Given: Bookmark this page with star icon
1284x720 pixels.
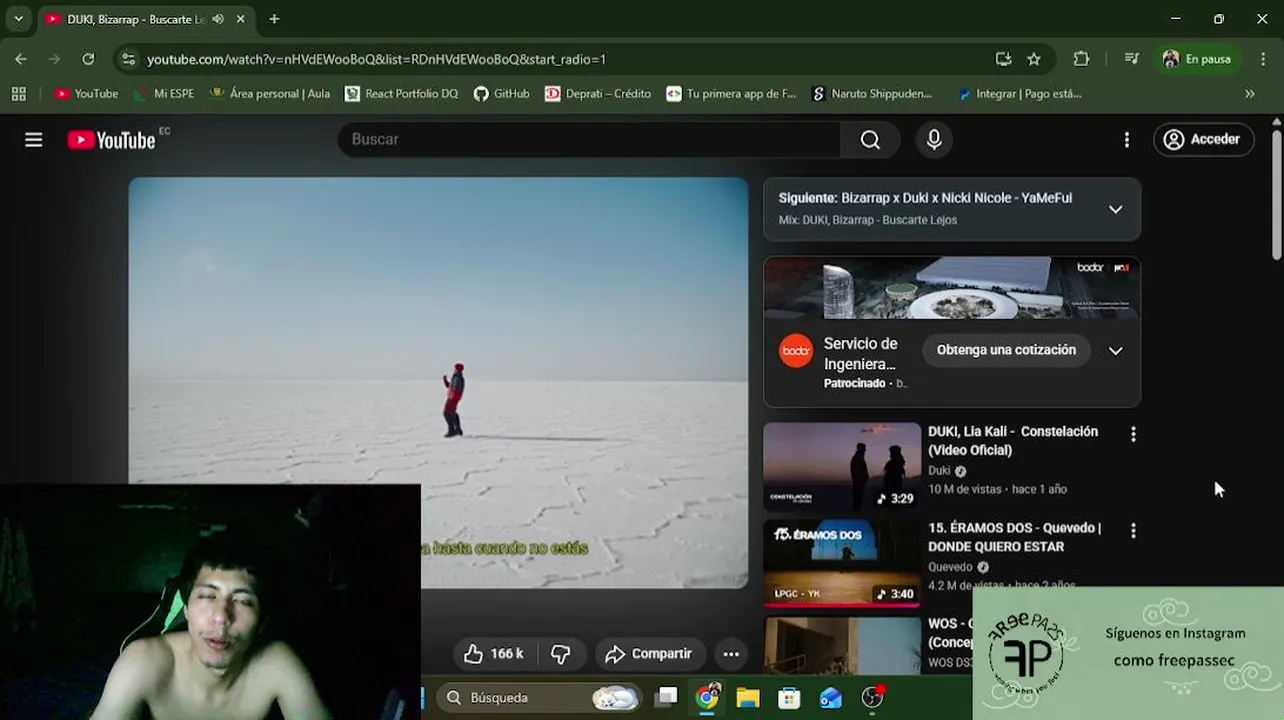Looking at the screenshot, I should tap(1034, 59).
